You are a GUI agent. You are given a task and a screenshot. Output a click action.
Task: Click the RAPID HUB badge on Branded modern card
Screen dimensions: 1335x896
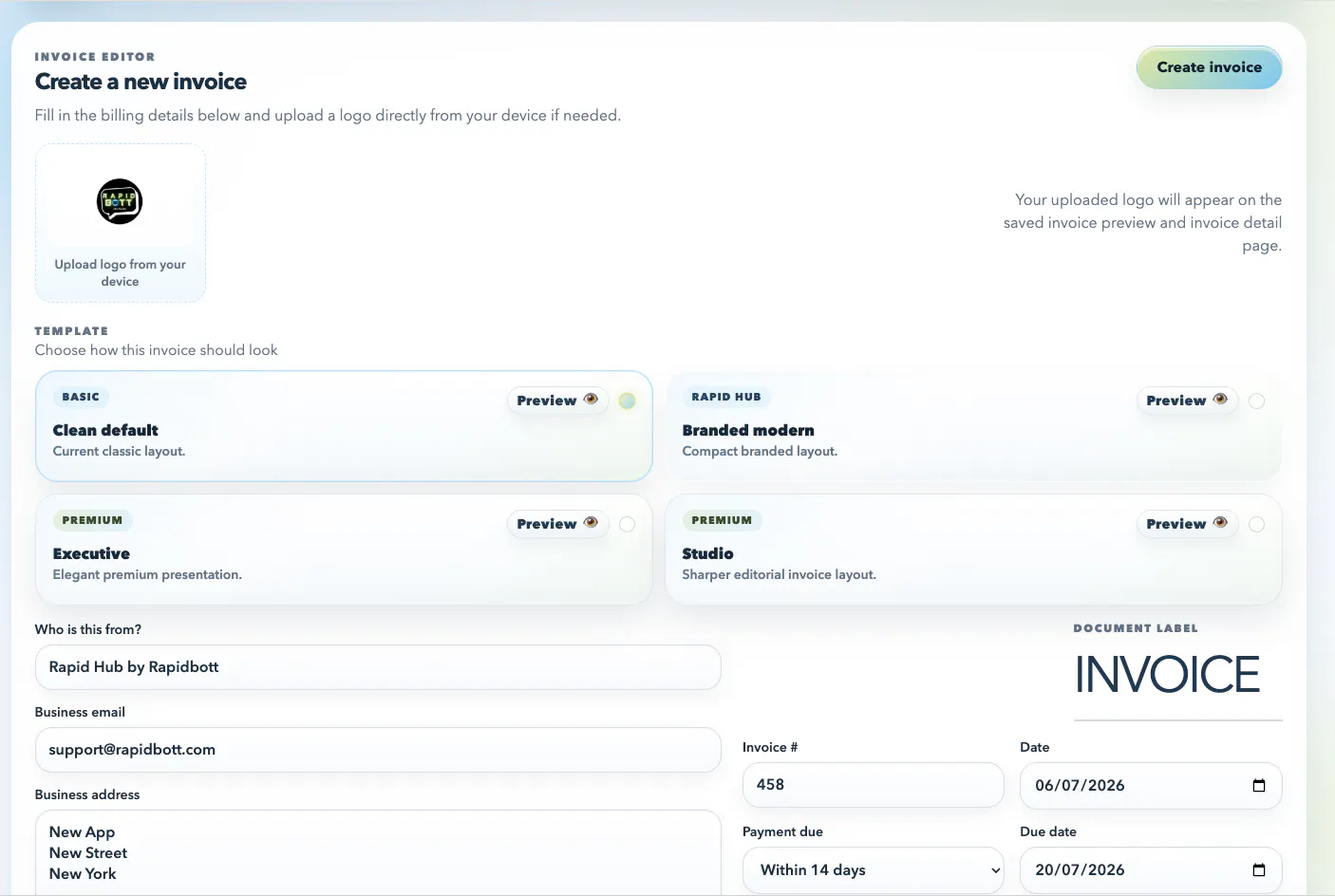[726, 397]
